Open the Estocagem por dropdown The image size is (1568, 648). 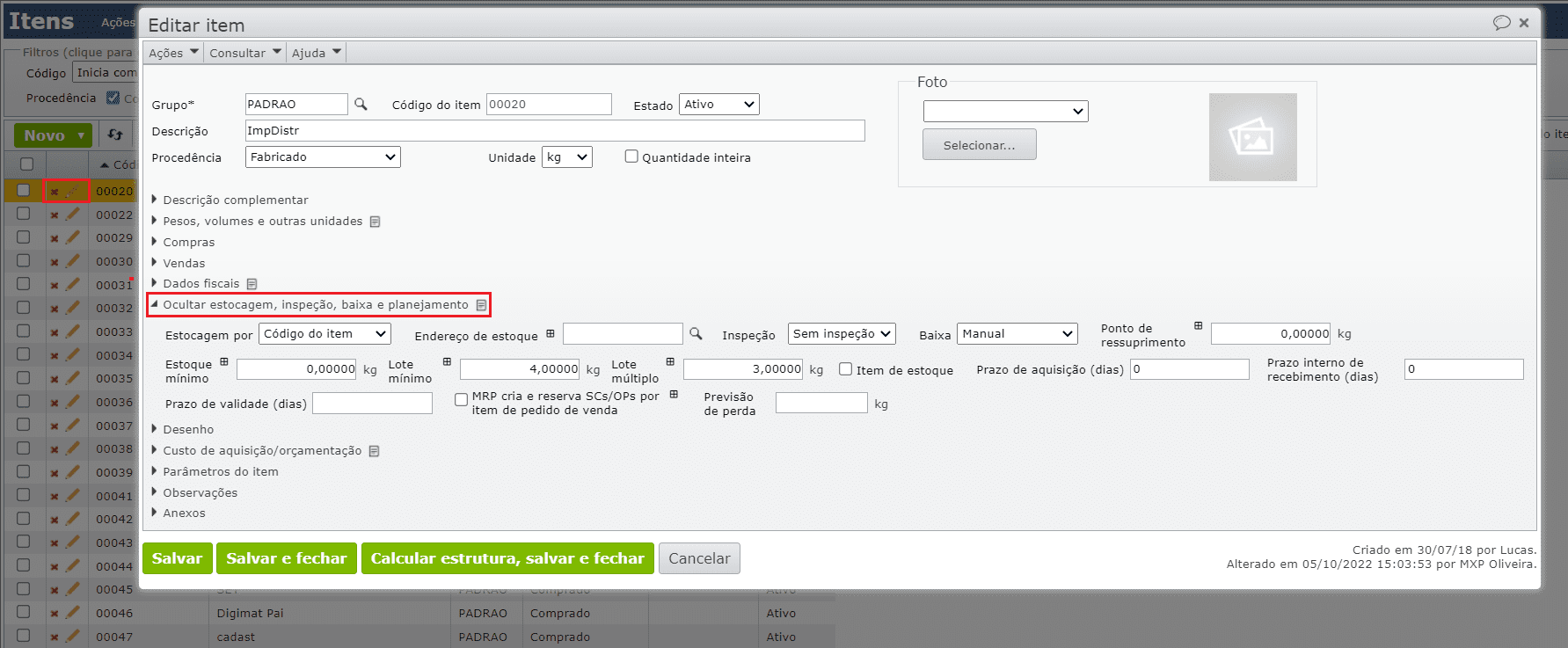[x=325, y=333]
